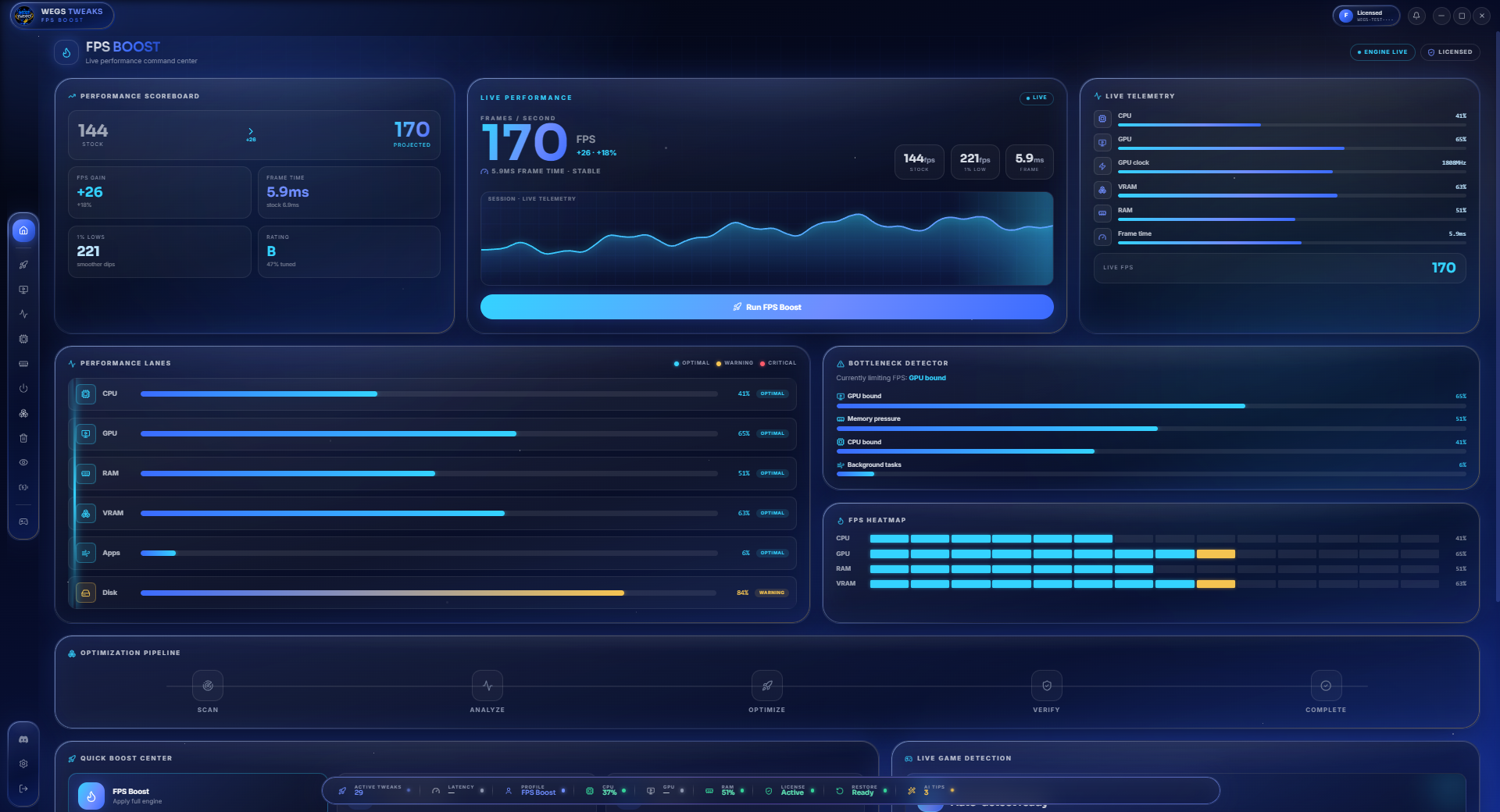
Task: Click the Frame time gauge icon in telemetry
Action: click(x=1102, y=237)
